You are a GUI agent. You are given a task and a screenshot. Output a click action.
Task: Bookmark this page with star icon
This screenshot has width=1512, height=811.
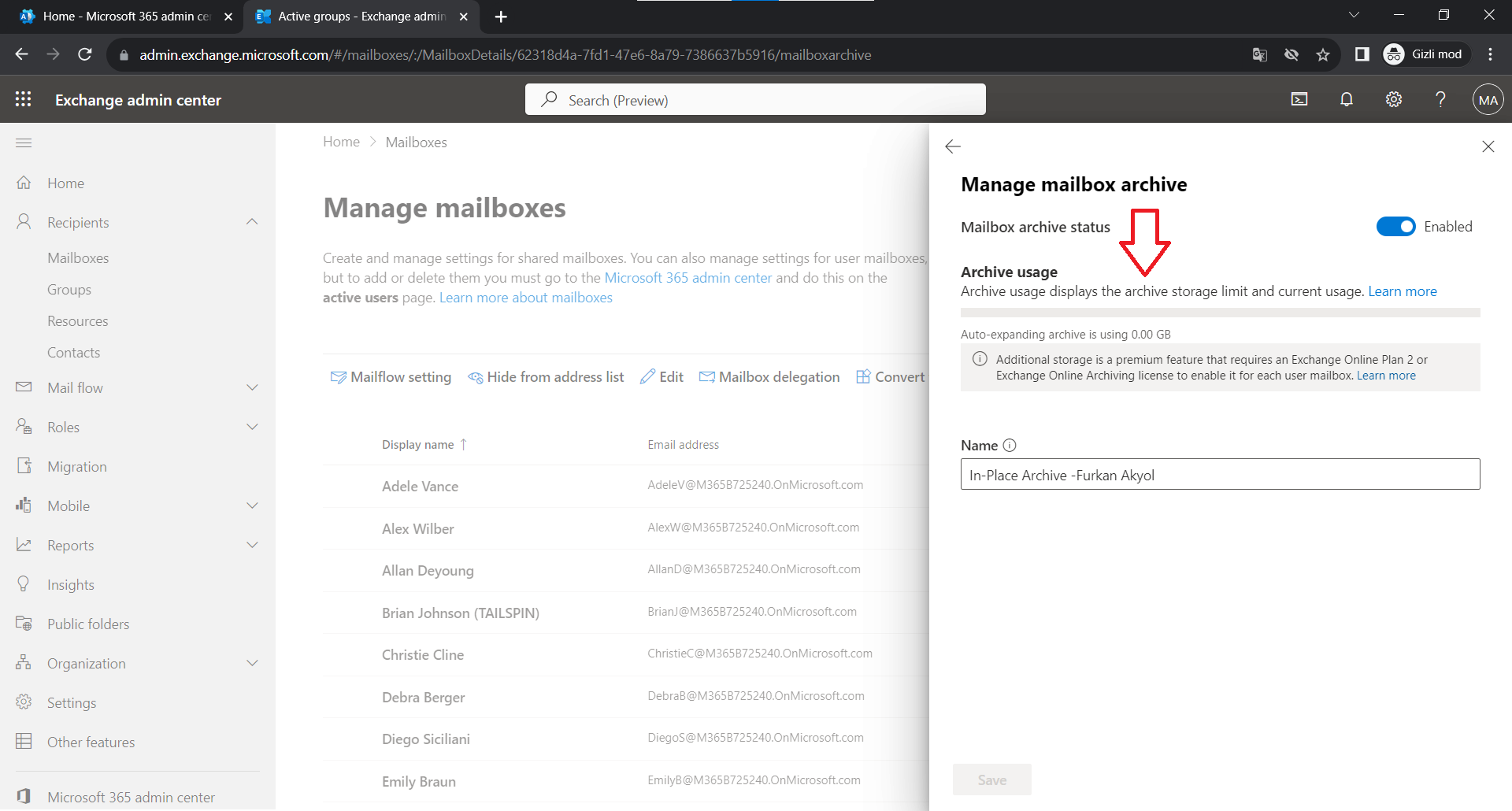point(1323,54)
